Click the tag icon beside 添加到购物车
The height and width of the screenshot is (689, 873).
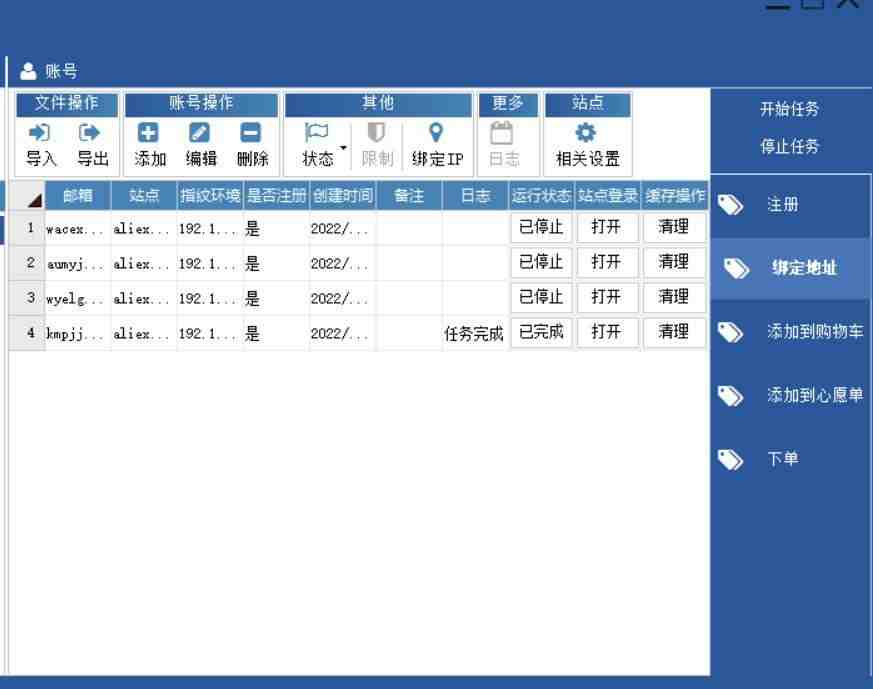click(x=730, y=332)
